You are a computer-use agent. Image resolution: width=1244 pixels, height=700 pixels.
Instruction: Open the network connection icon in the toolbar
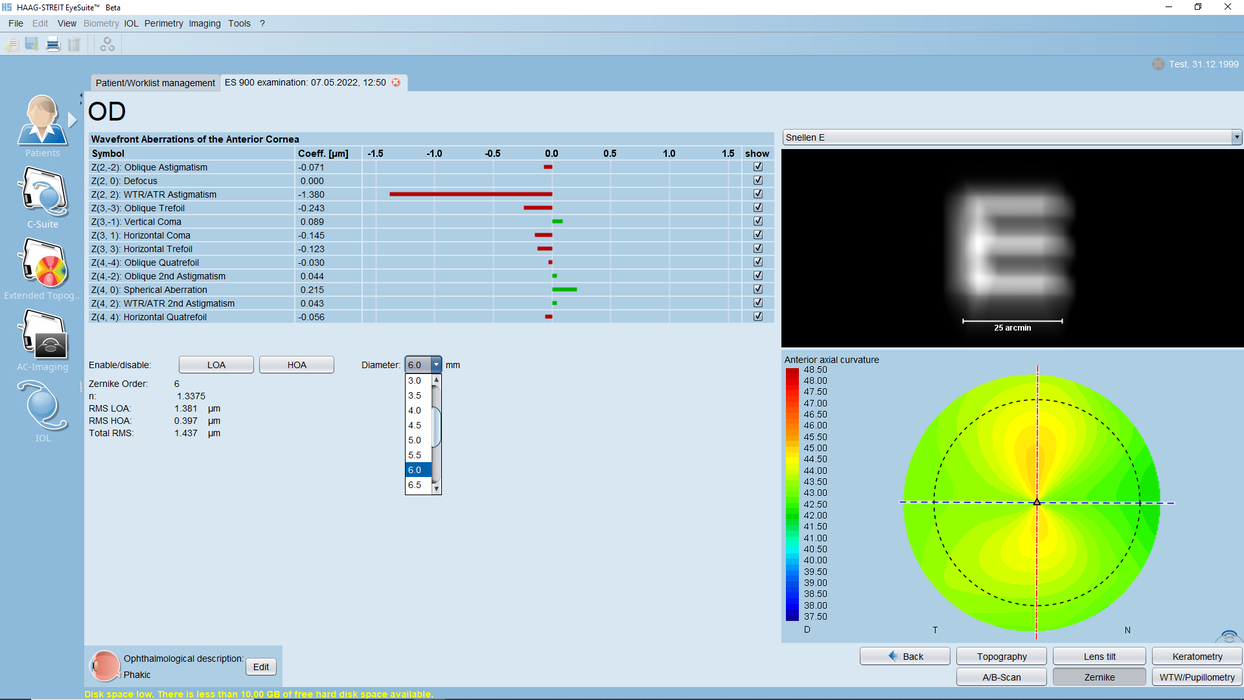click(x=107, y=44)
